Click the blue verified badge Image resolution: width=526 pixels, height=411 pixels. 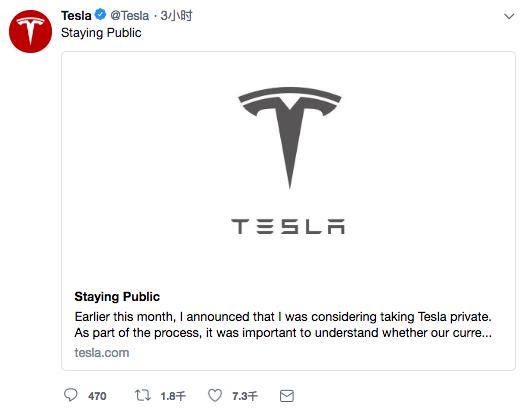tap(100, 15)
